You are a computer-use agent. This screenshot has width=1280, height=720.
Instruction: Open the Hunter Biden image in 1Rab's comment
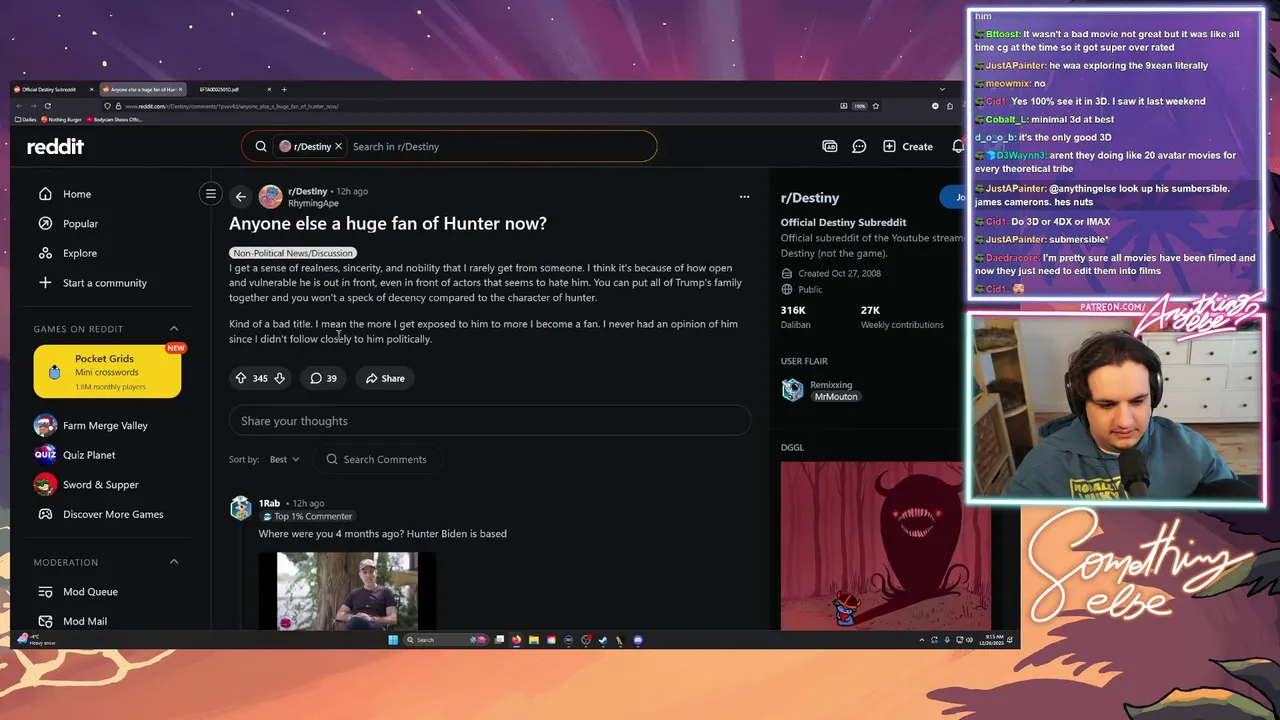coord(347,591)
